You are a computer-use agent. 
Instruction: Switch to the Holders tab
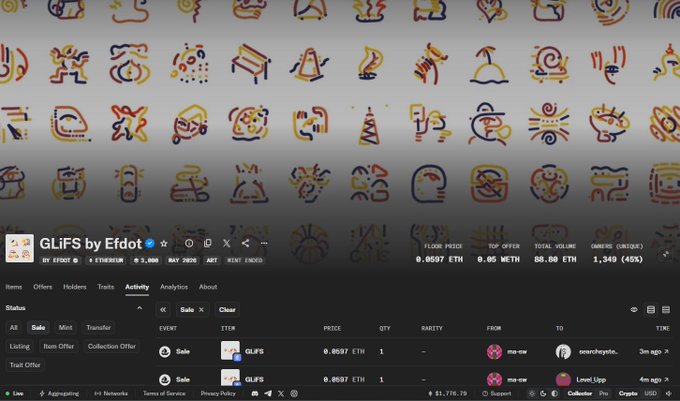point(75,287)
